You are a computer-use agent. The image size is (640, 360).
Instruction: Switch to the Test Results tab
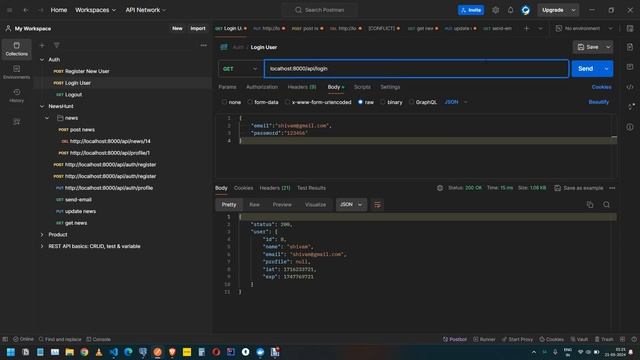311,188
